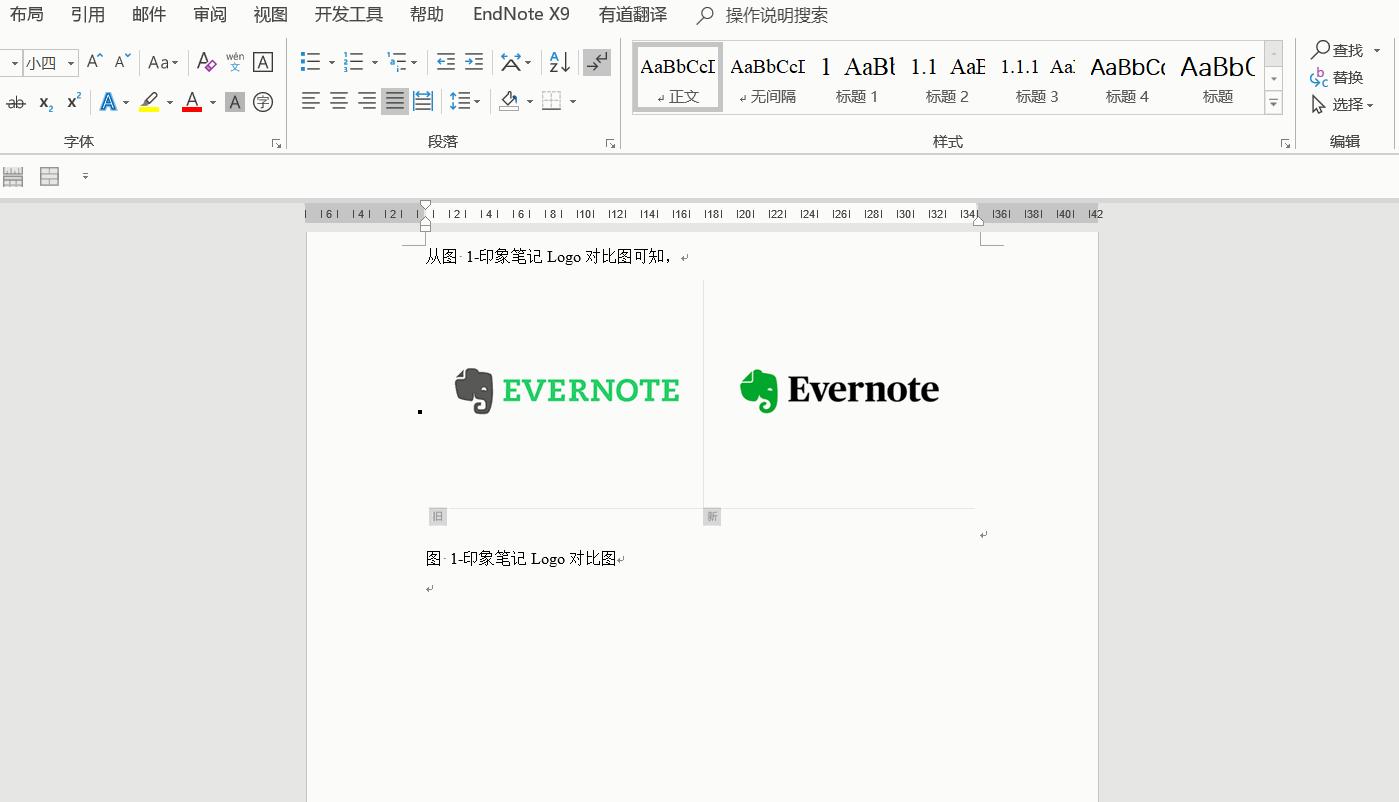
Task: Toggle center paragraph alignment
Action: pos(338,101)
